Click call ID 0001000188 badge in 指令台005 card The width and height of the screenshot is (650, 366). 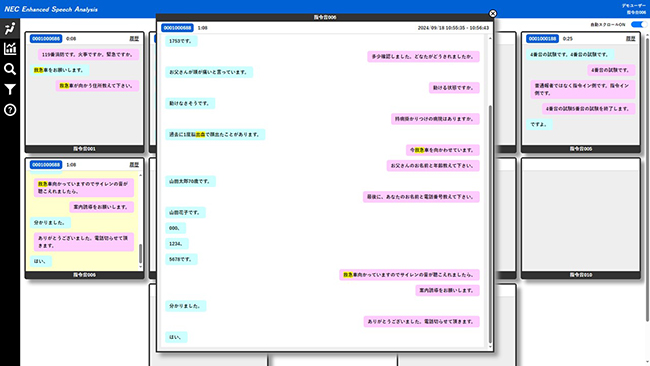click(542, 39)
